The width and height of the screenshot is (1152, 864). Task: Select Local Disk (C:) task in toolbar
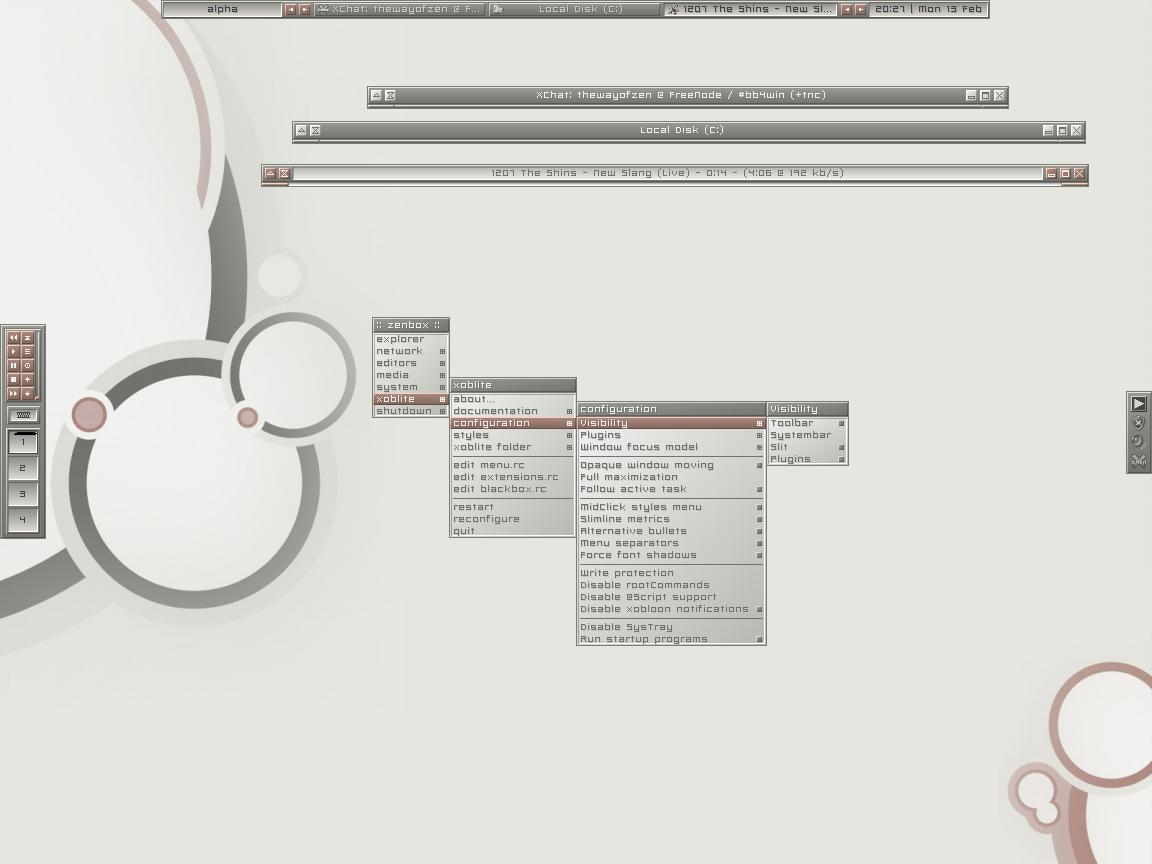click(575, 9)
